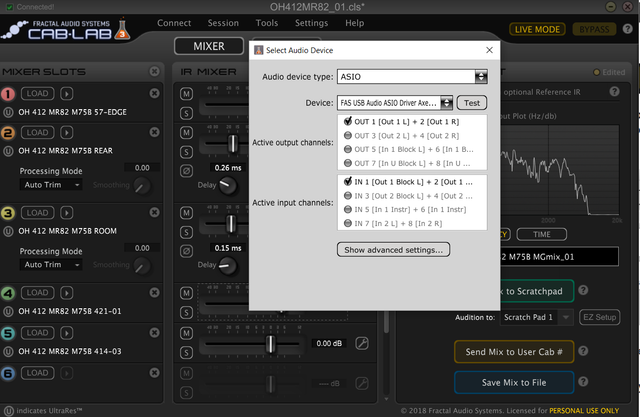Image resolution: width=640 pixels, height=417 pixels.
Task: Open the Tools menu
Action: (x=267, y=22)
